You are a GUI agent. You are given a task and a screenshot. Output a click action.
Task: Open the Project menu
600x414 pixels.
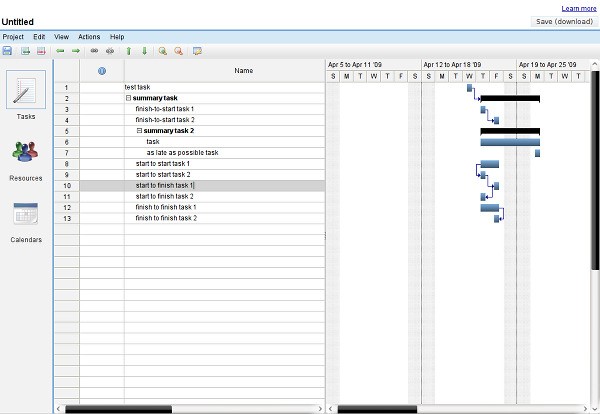[x=13, y=36]
